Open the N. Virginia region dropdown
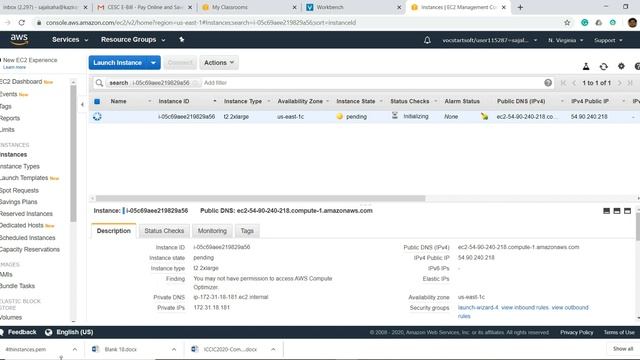This screenshot has width=640, height=360. (565, 40)
